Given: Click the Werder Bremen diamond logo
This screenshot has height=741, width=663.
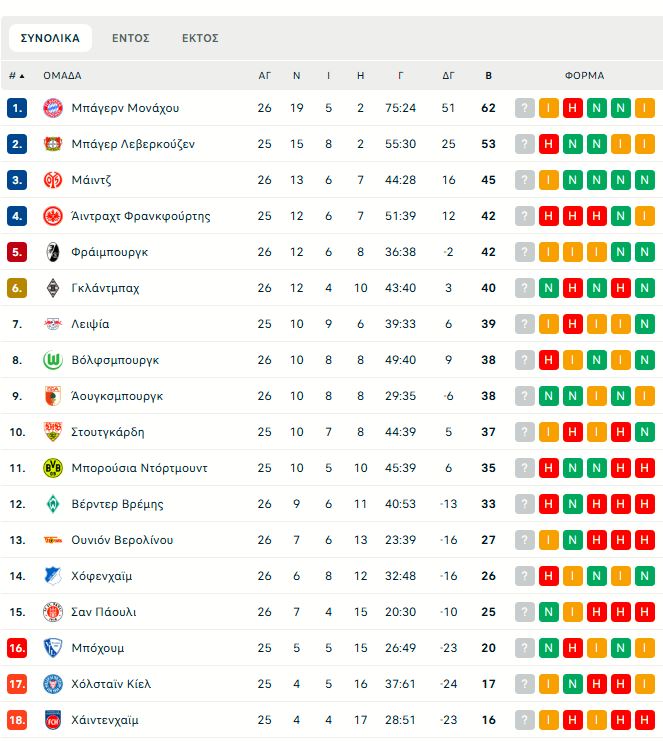Looking at the screenshot, I should [53, 504].
